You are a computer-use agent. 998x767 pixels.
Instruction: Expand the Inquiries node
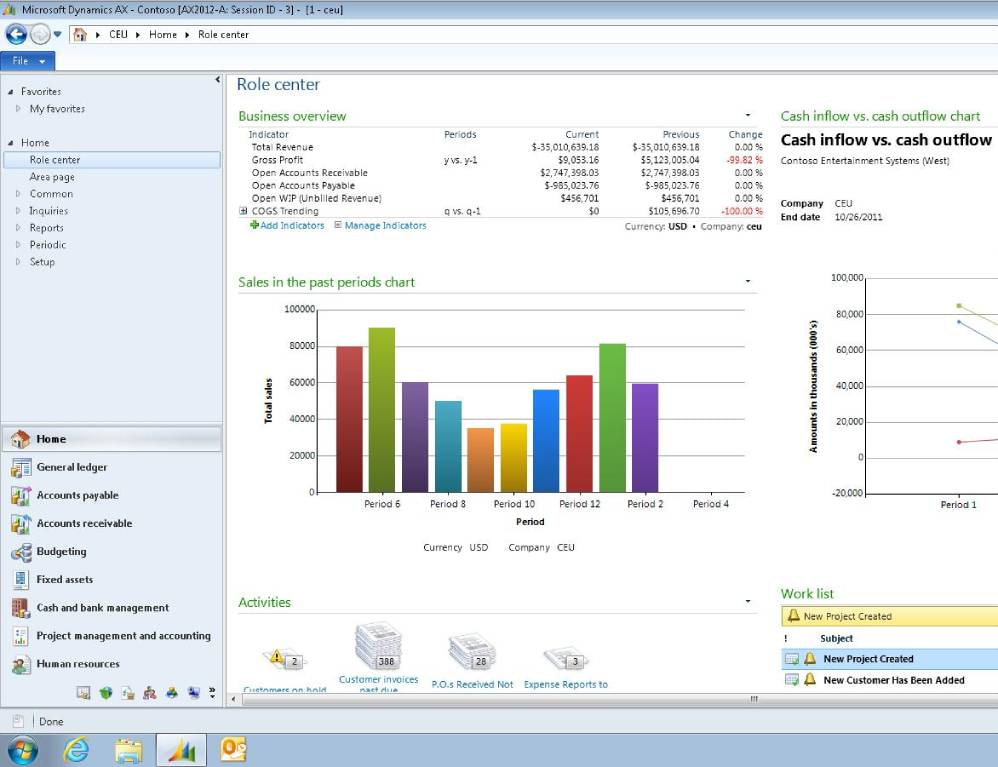tap(18, 210)
